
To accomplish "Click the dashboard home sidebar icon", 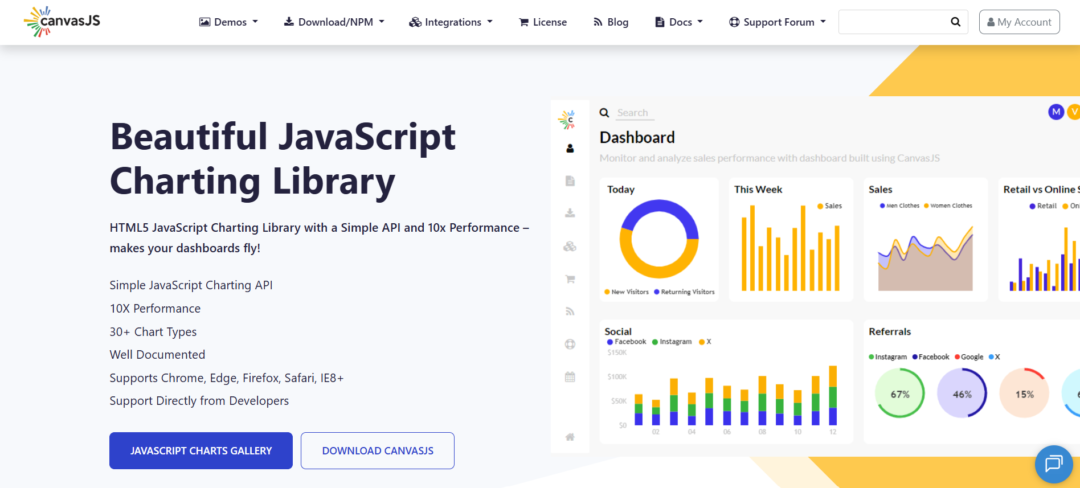I will click(x=570, y=436).
